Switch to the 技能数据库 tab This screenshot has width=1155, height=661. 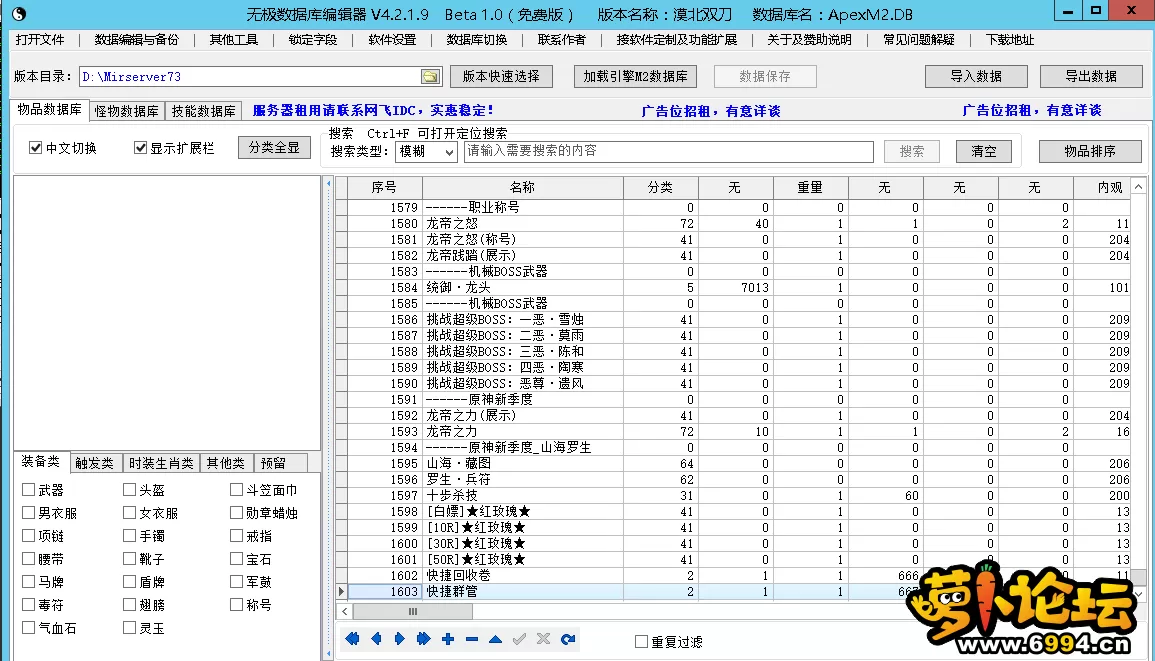[203, 111]
